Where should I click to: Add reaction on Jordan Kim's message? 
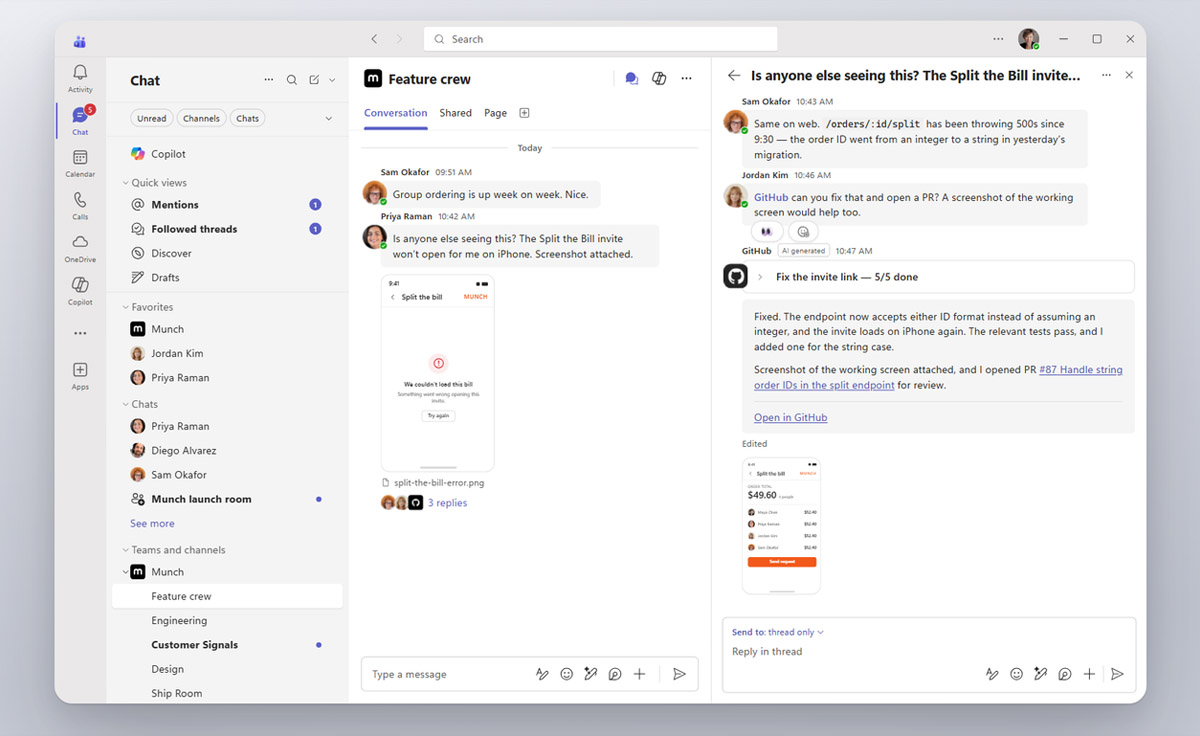[x=803, y=231]
